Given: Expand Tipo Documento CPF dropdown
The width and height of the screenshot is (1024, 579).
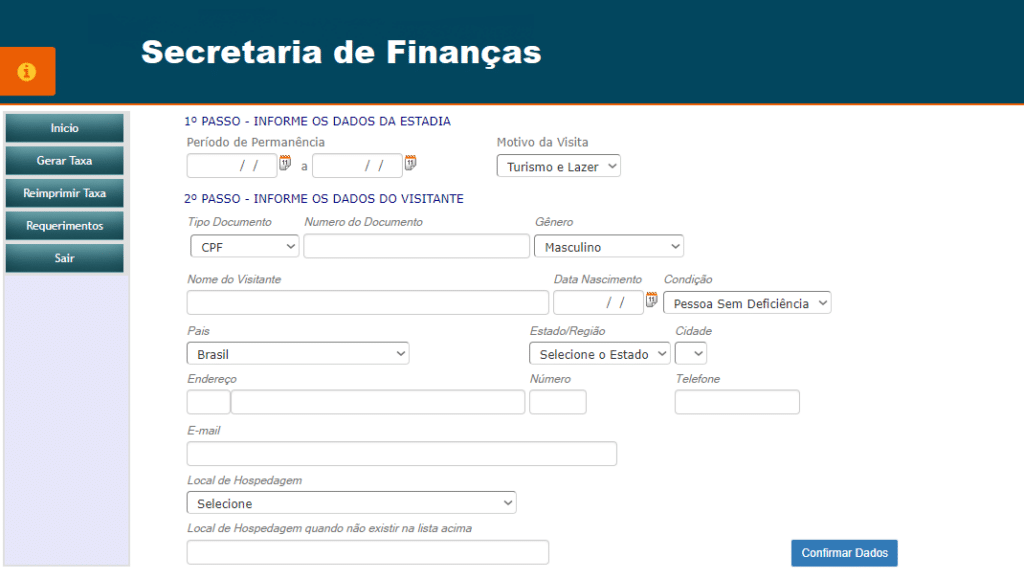Looking at the screenshot, I should 245,246.
